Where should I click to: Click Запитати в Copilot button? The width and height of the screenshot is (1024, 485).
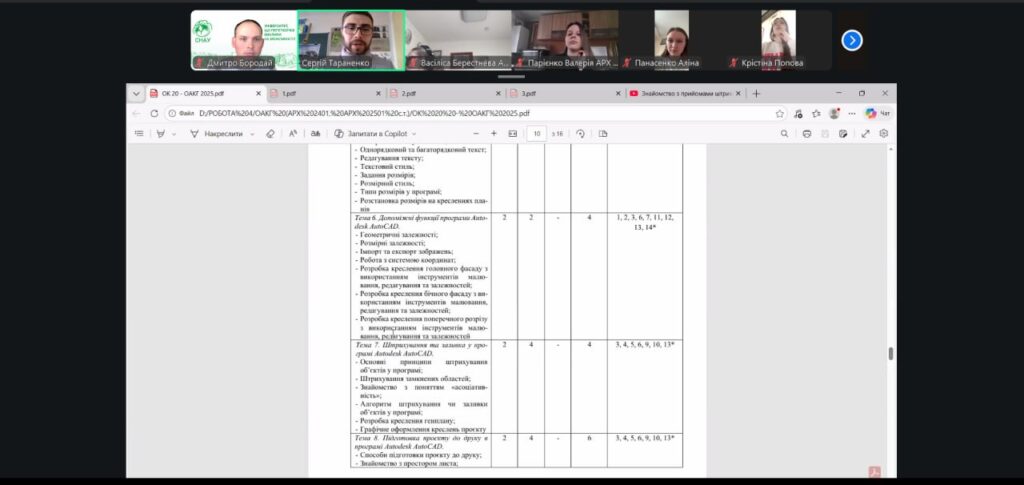(375, 133)
